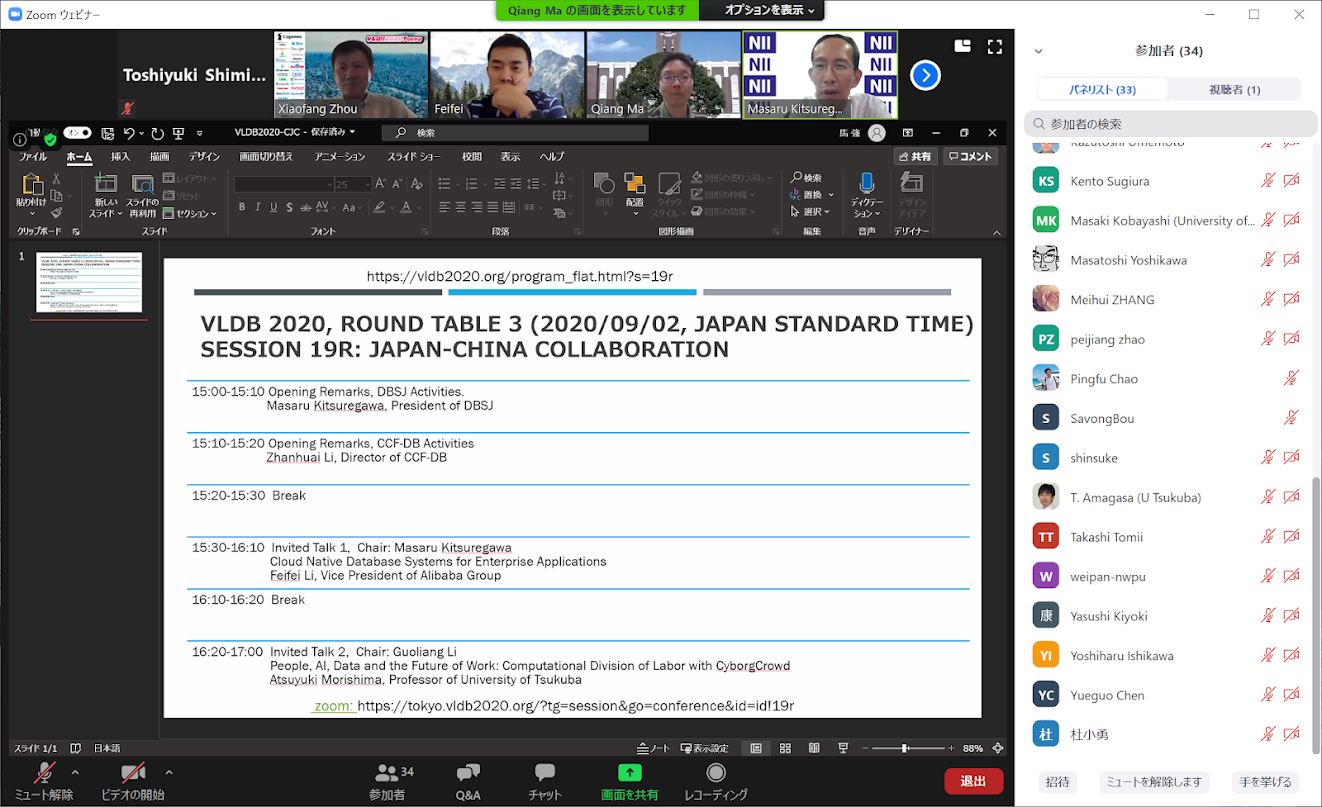
Task: Unmute microphone (ミュート解除)
Action: (x=44, y=773)
